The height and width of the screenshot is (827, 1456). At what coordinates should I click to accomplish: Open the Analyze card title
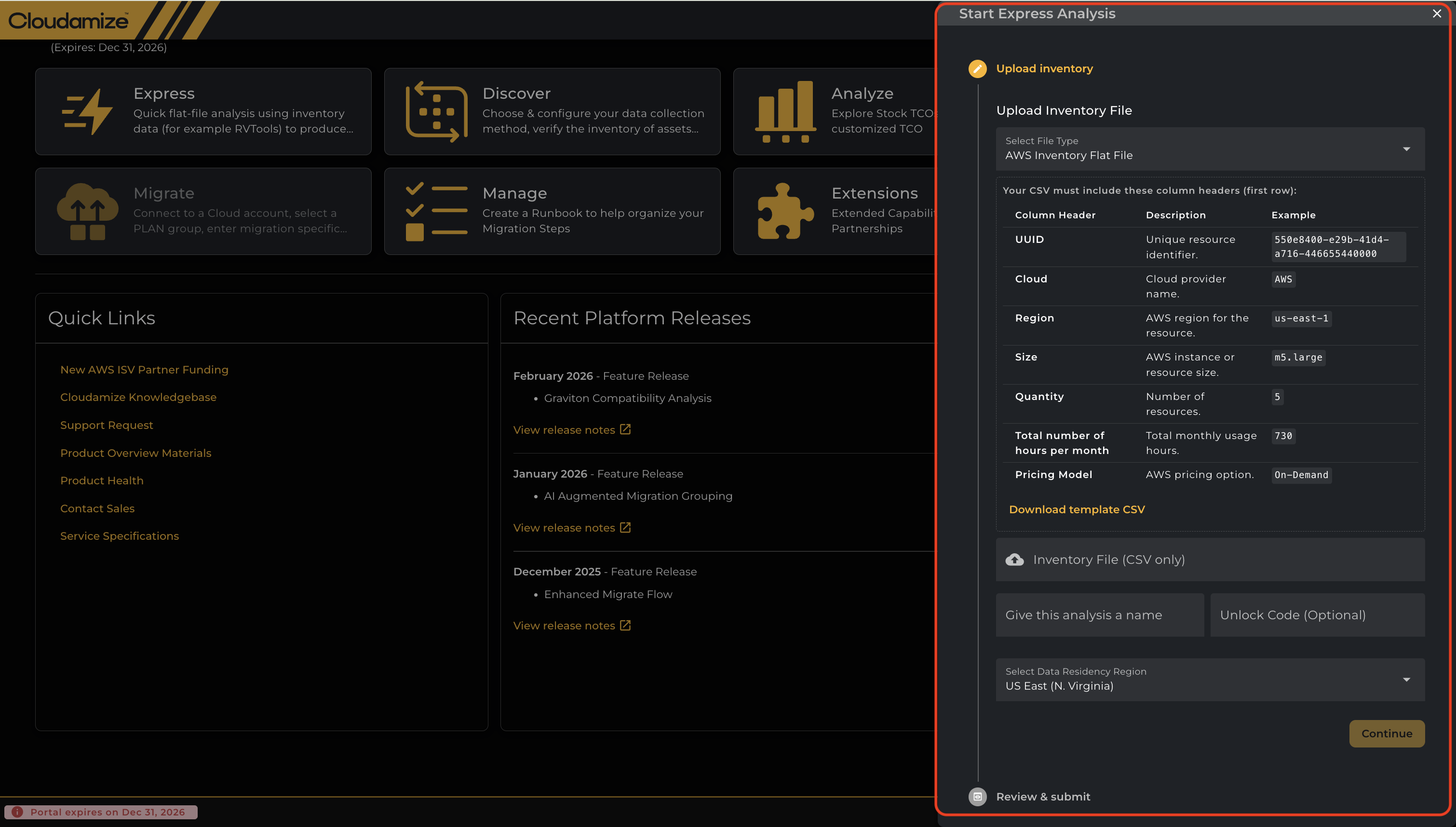[863, 93]
